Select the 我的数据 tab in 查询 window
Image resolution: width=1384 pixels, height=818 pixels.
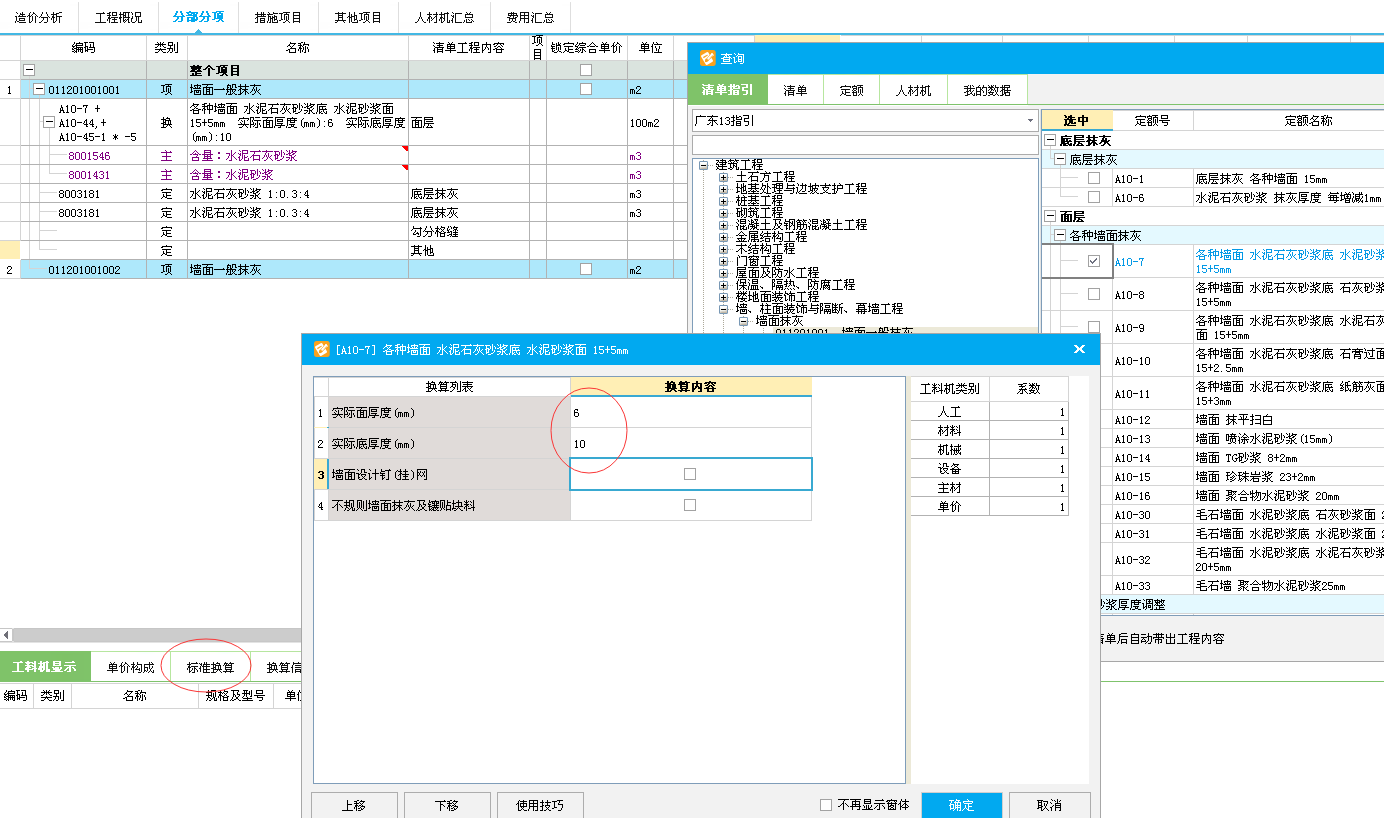click(986, 90)
